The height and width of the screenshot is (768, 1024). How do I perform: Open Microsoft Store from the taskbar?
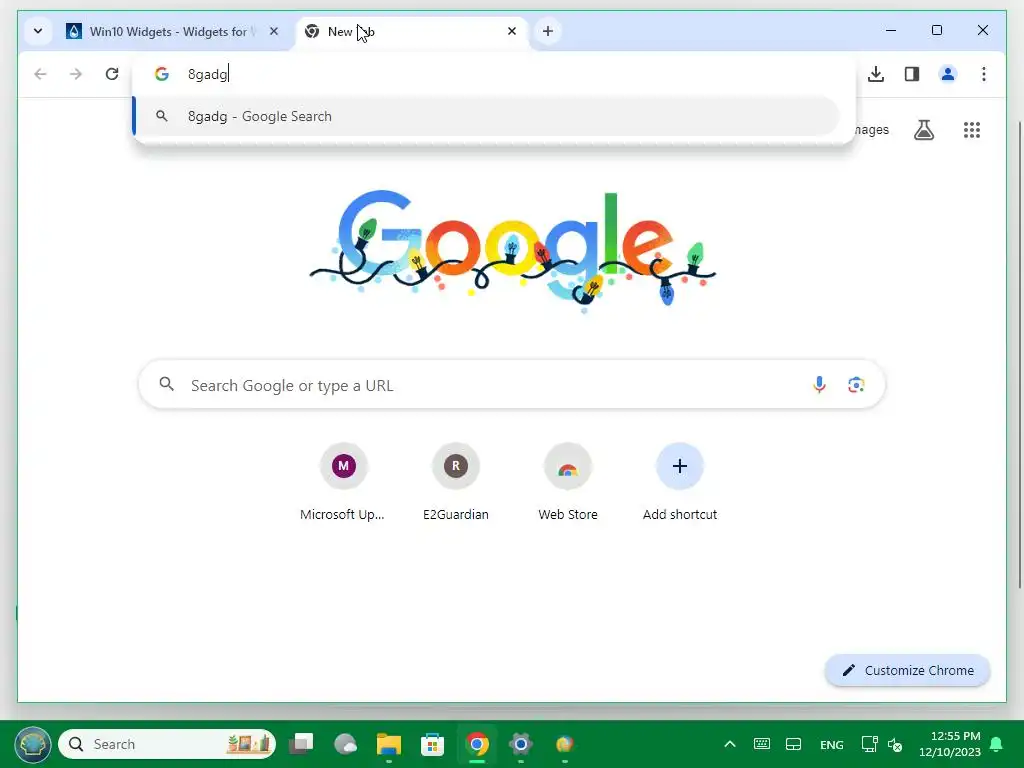coord(432,744)
